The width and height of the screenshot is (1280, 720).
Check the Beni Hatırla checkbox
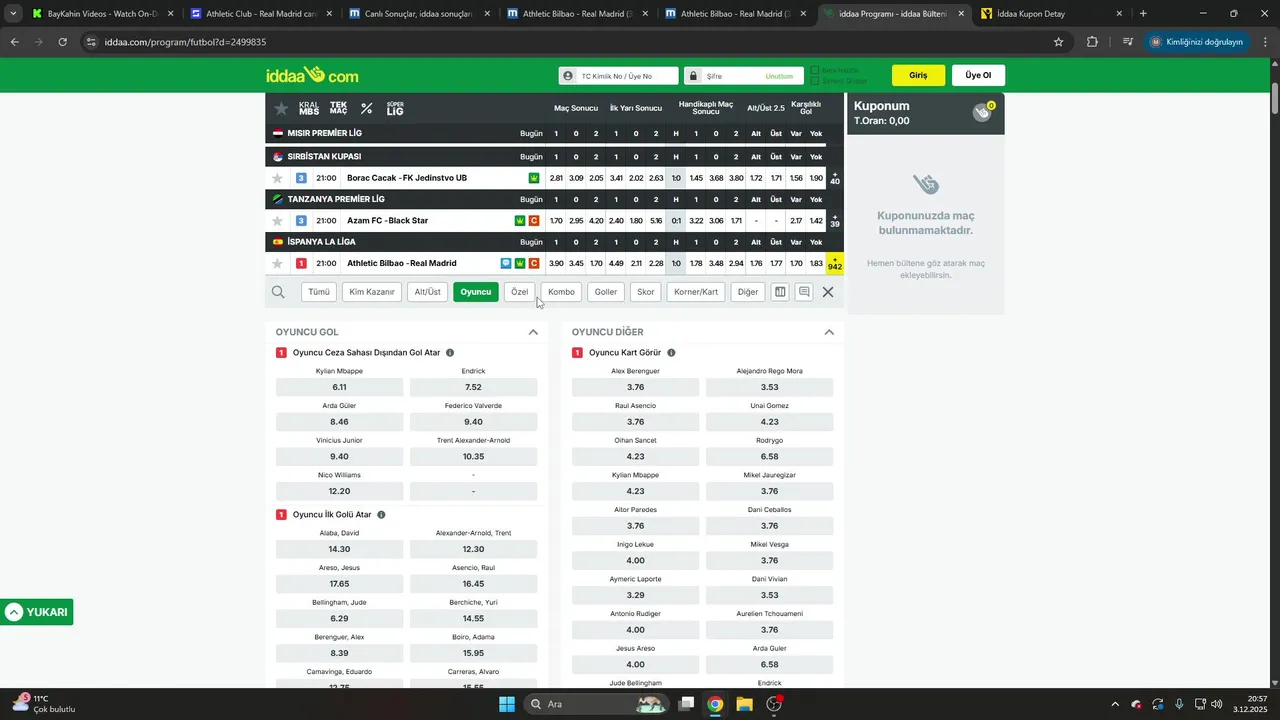click(815, 70)
